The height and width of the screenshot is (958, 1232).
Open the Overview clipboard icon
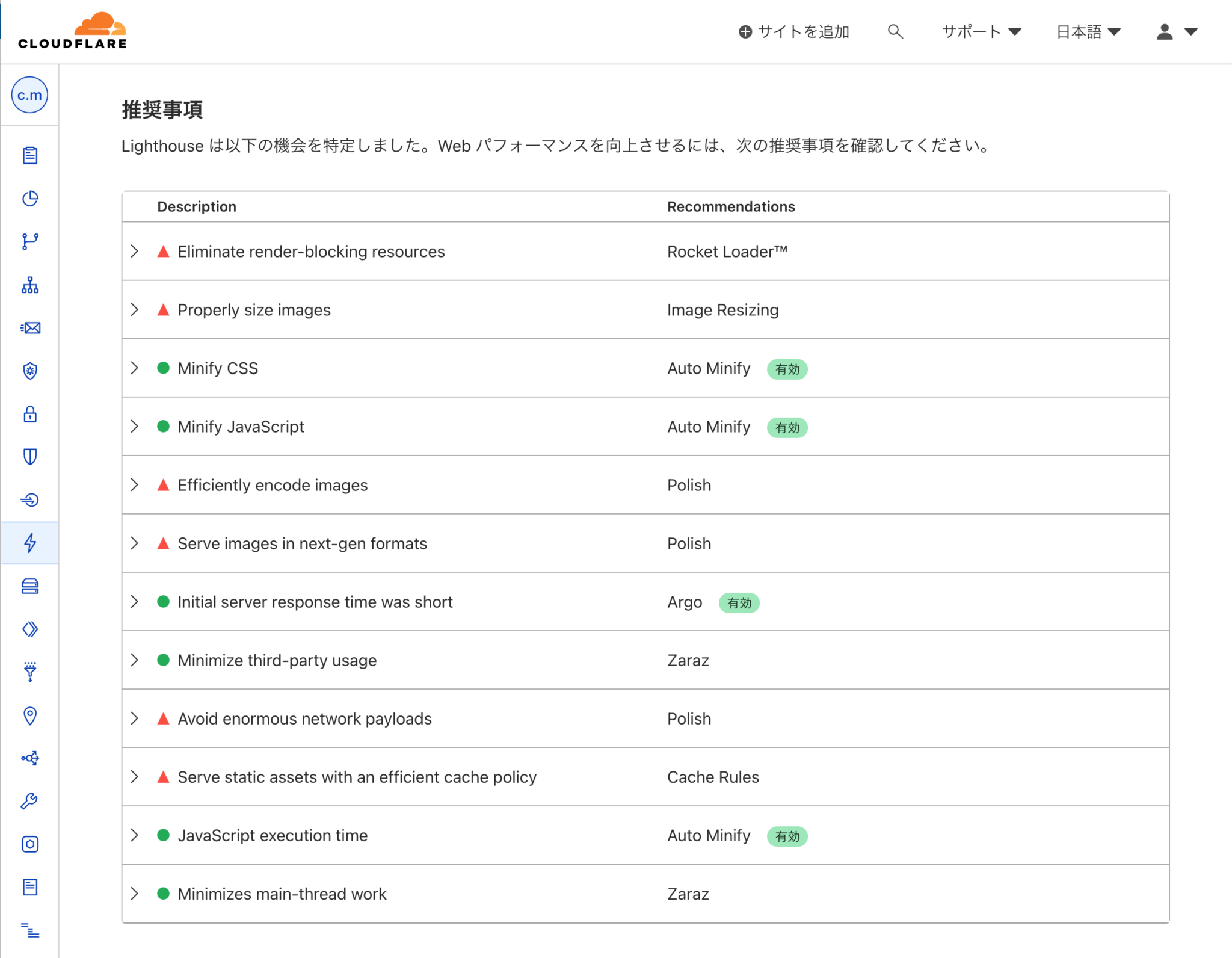coord(29,155)
